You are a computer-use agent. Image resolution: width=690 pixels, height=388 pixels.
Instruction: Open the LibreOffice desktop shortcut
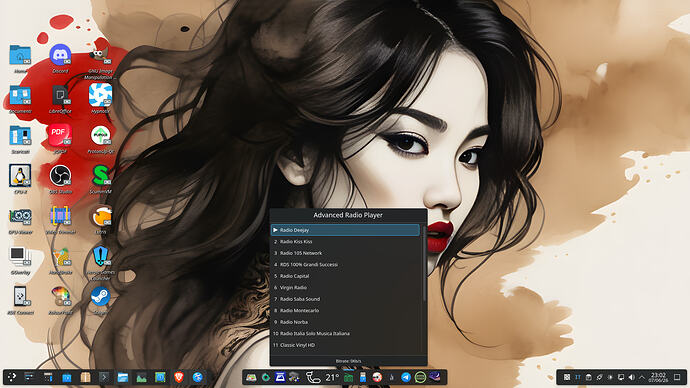tap(60, 95)
